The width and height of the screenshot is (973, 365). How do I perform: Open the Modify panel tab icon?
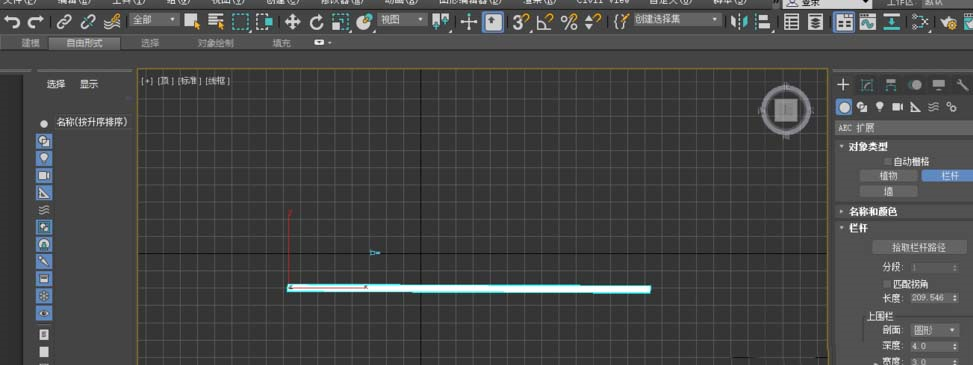[x=867, y=85]
